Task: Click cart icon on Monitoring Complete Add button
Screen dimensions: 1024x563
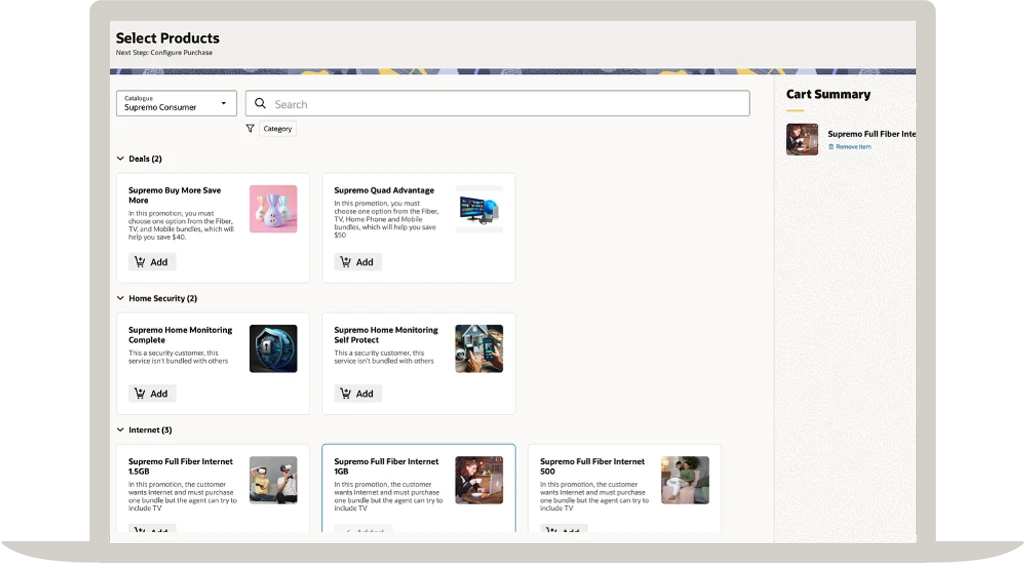Action: pyautogui.click(x=140, y=393)
